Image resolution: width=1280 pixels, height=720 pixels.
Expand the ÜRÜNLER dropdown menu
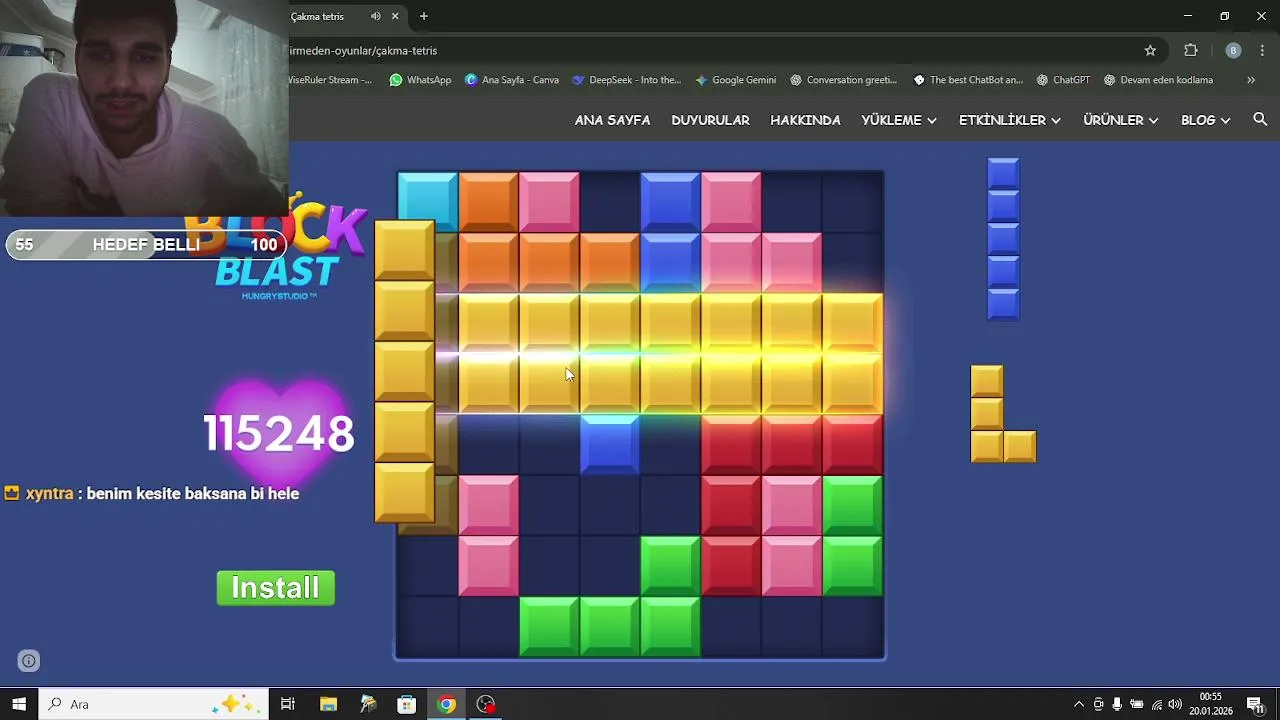click(x=1121, y=120)
